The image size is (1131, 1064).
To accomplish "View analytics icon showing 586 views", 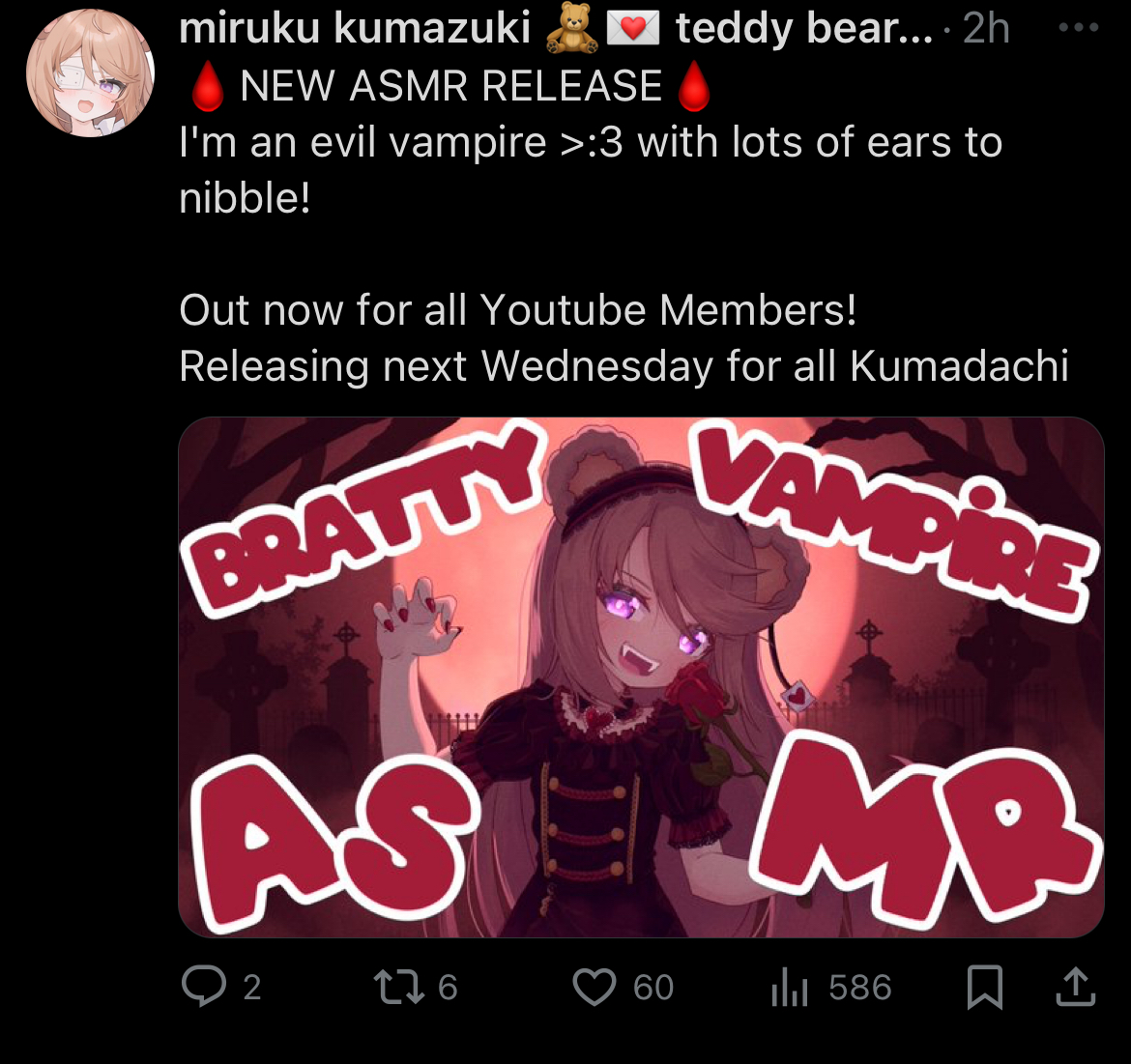I will click(789, 987).
